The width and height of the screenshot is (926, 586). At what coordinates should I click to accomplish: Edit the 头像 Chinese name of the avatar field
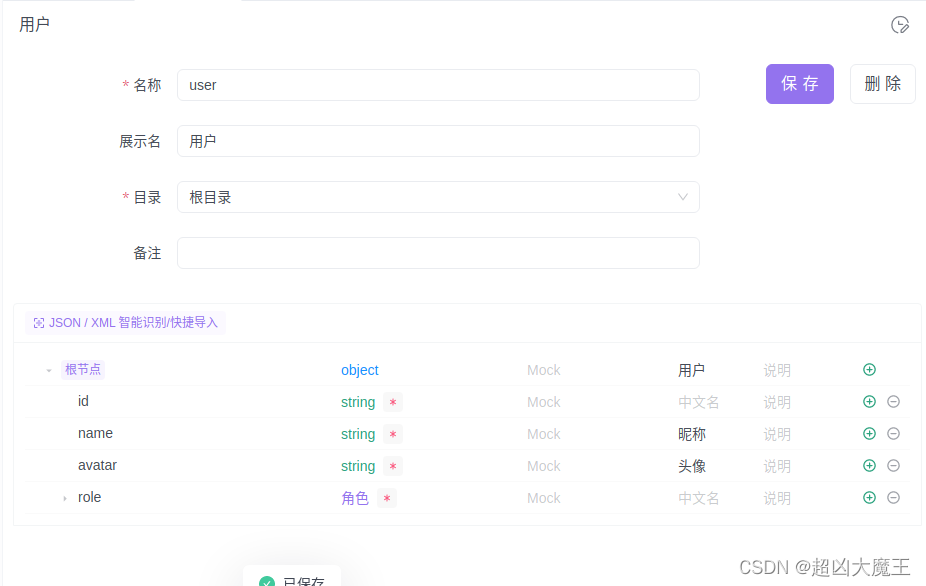click(692, 466)
